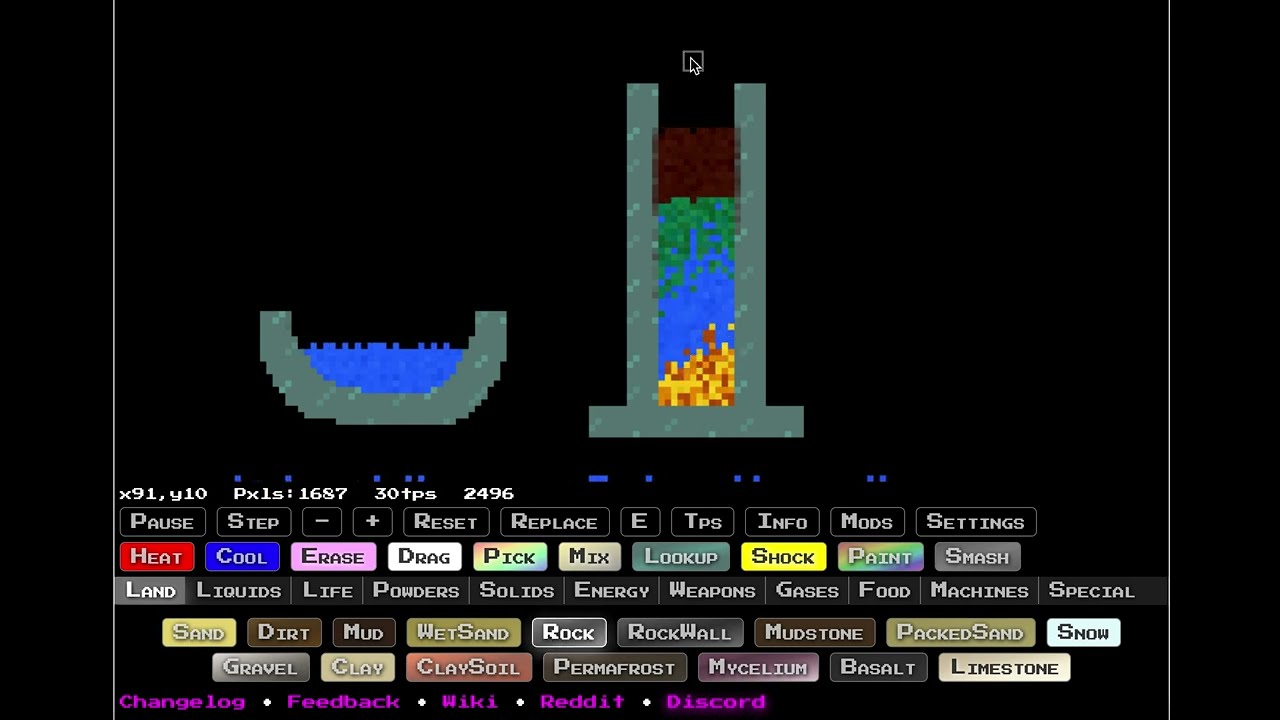Increase brush size with plus button
Image resolution: width=1280 pixels, height=720 pixels.
tap(372, 522)
